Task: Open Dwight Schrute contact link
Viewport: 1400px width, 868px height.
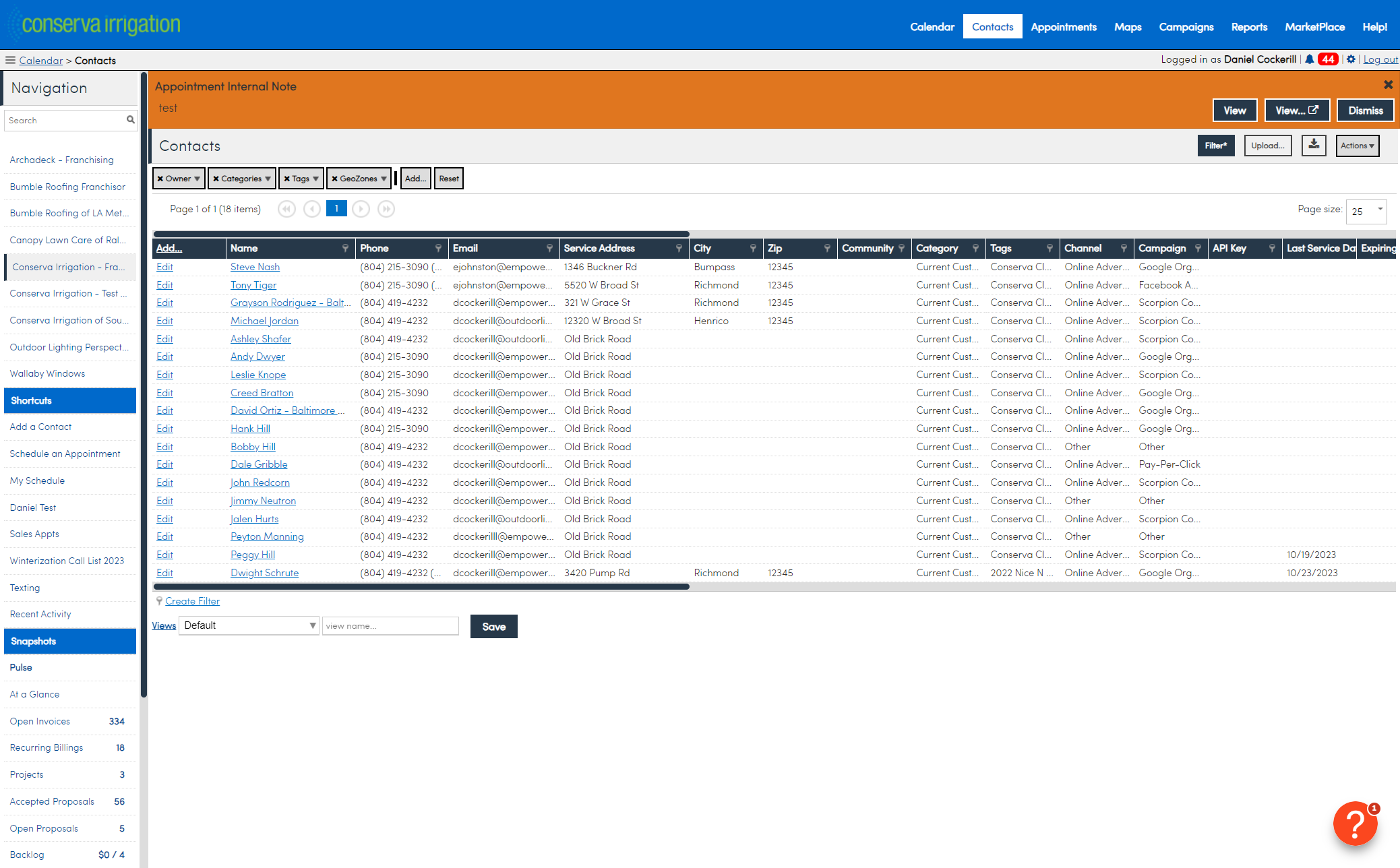Action: tap(264, 573)
